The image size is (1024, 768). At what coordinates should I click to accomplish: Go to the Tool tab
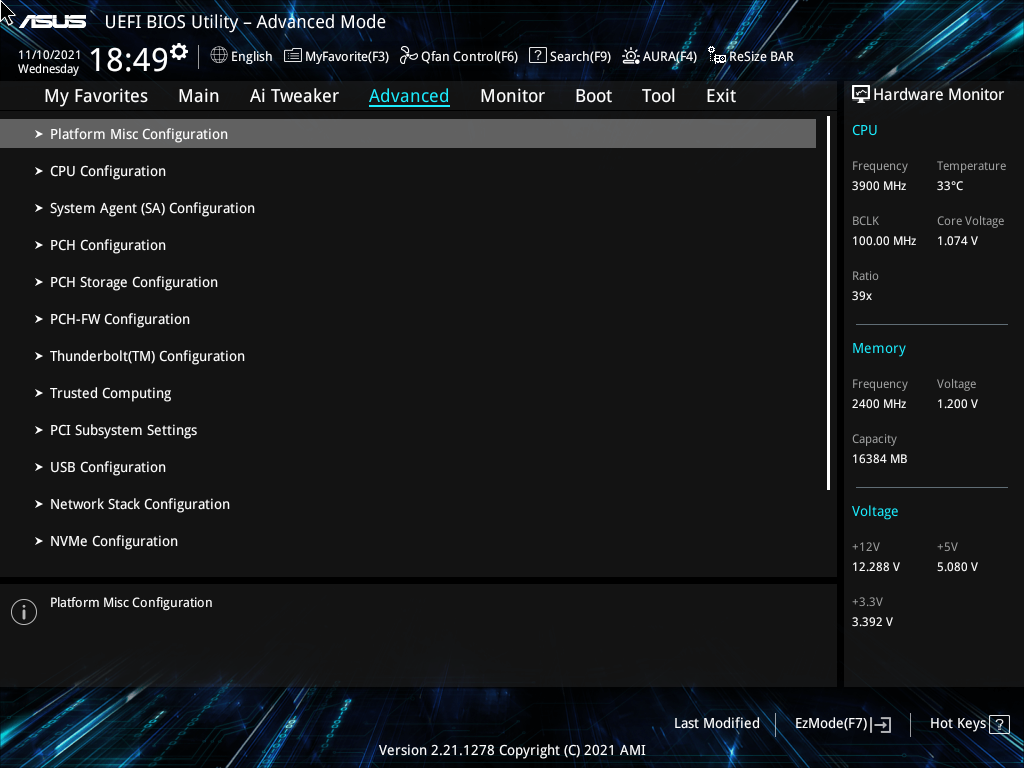coord(658,96)
